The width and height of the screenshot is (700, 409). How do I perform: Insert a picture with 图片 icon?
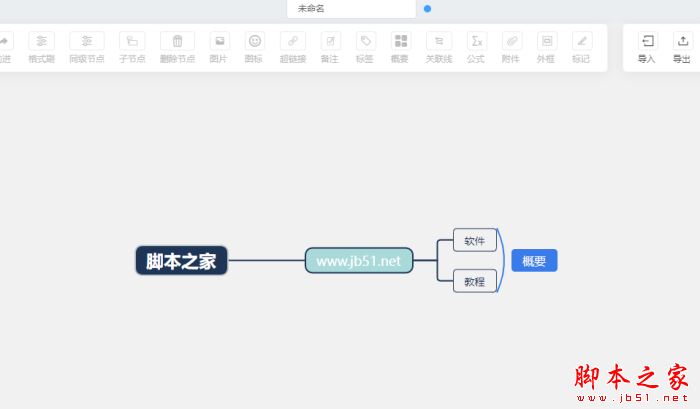pos(220,41)
